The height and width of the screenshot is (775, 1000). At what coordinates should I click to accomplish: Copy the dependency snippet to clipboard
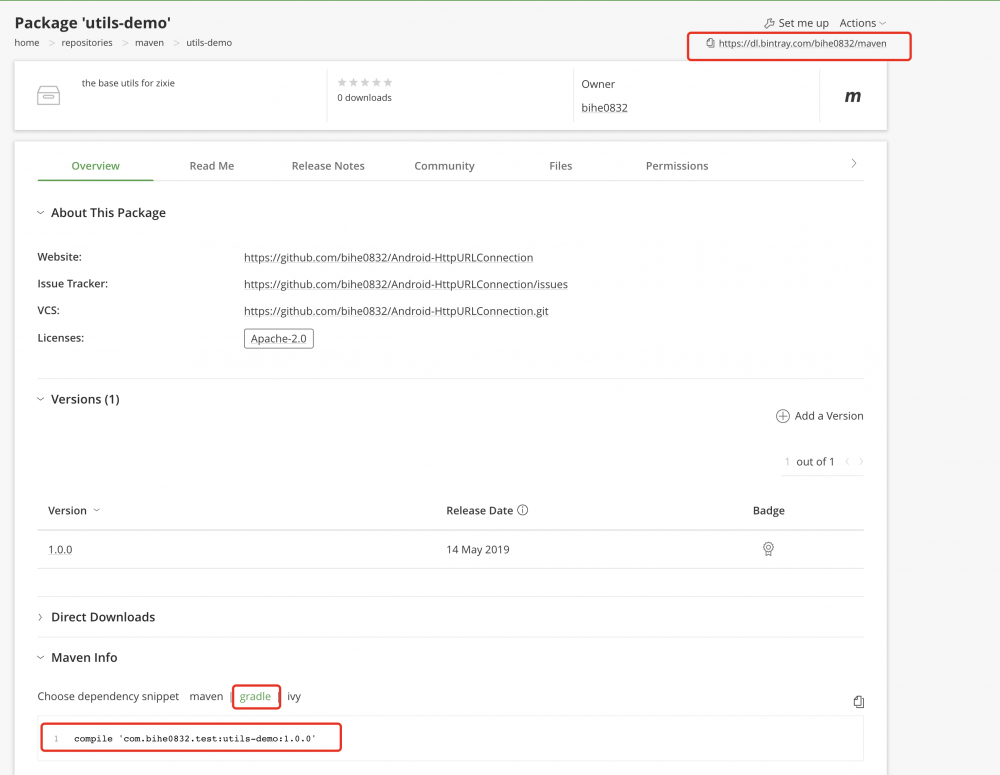pyautogui.click(x=858, y=702)
